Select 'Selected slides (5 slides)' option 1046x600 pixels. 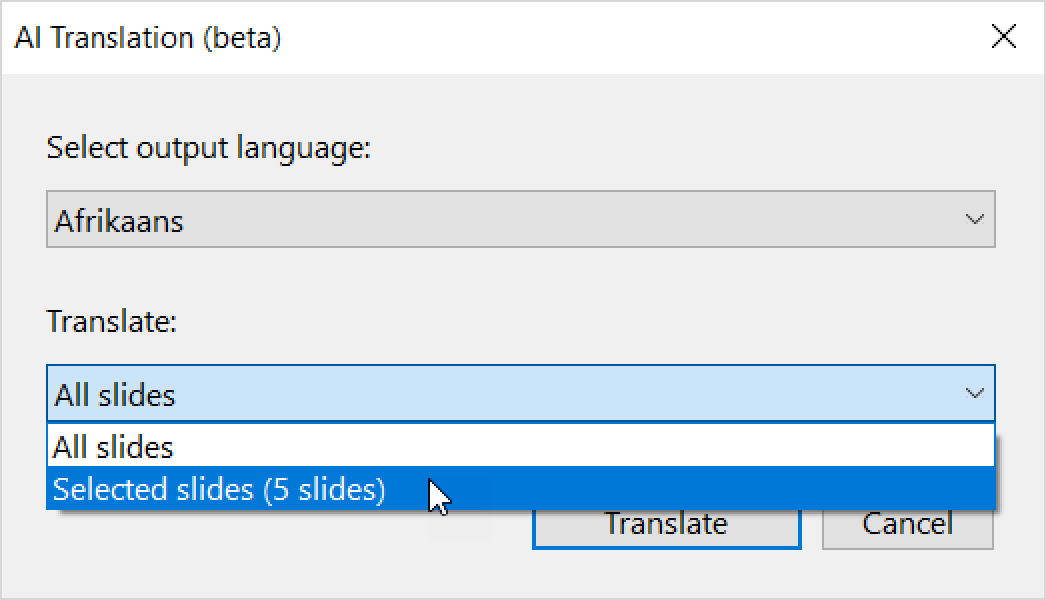(x=219, y=490)
